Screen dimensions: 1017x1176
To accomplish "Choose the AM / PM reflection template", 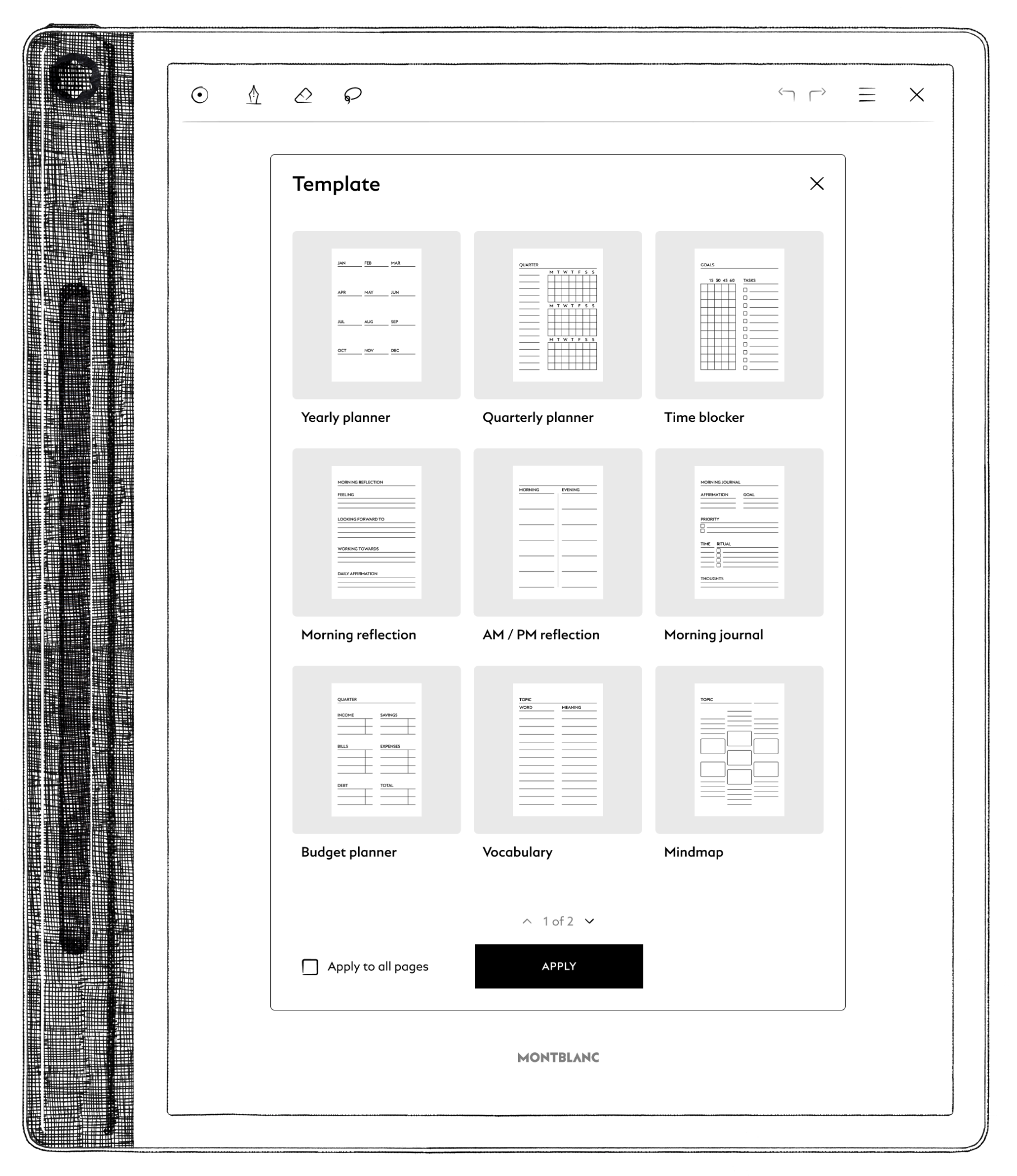I will point(558,533).
